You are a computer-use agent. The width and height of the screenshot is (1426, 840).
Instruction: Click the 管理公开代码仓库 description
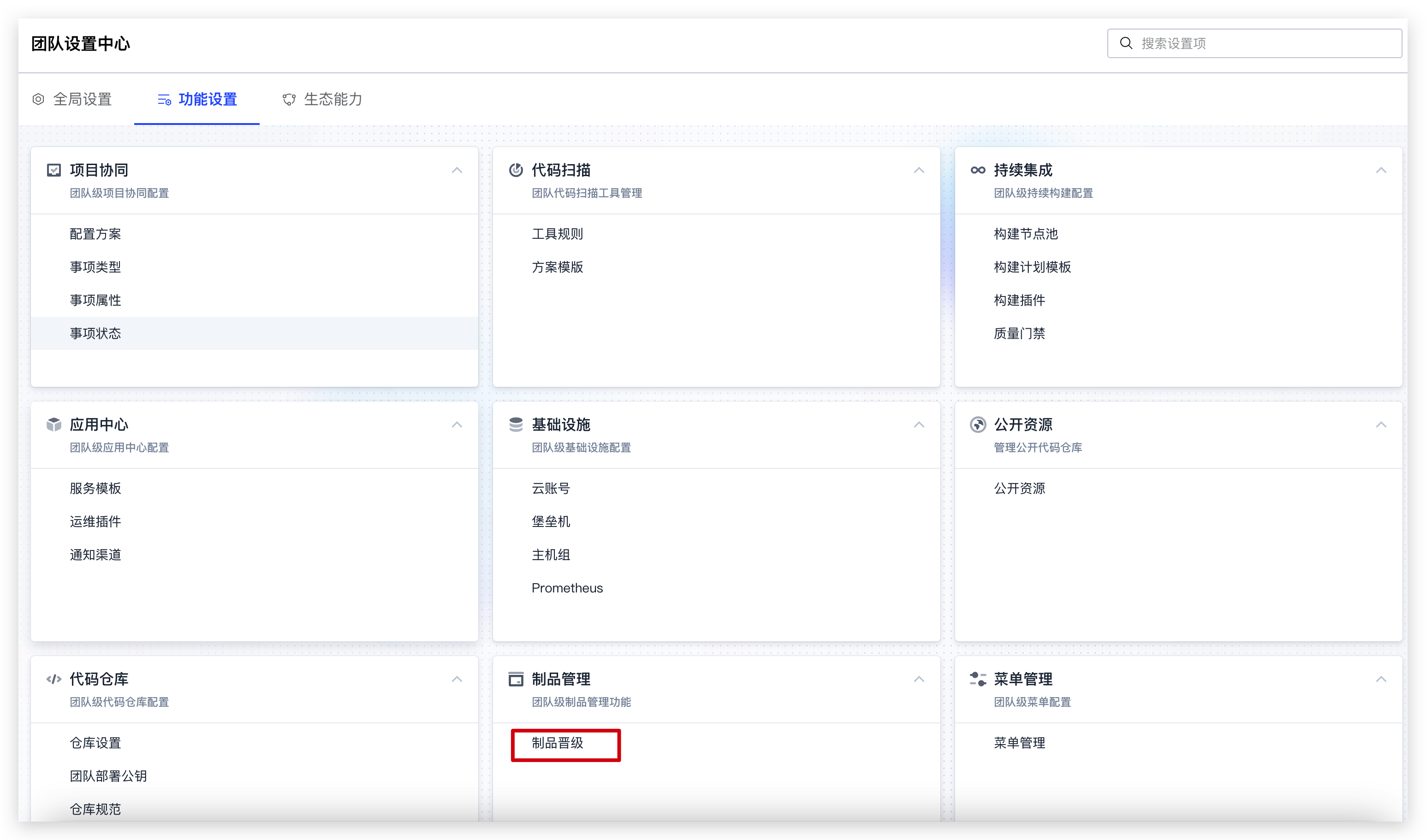(x=1038, y=448)
